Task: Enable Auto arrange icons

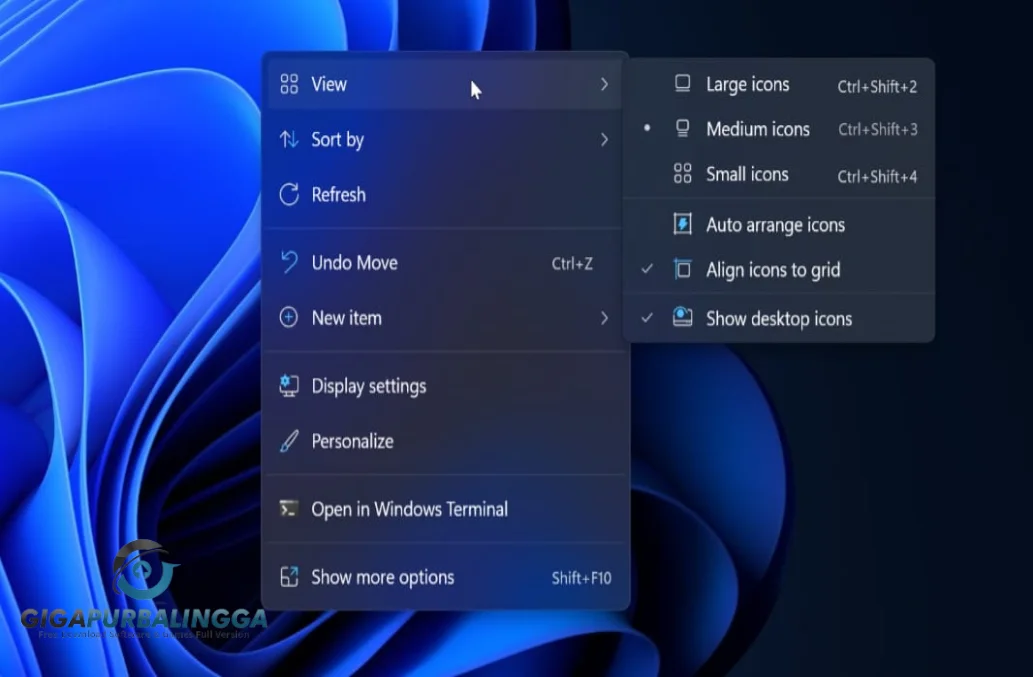Action: point(779,225)
